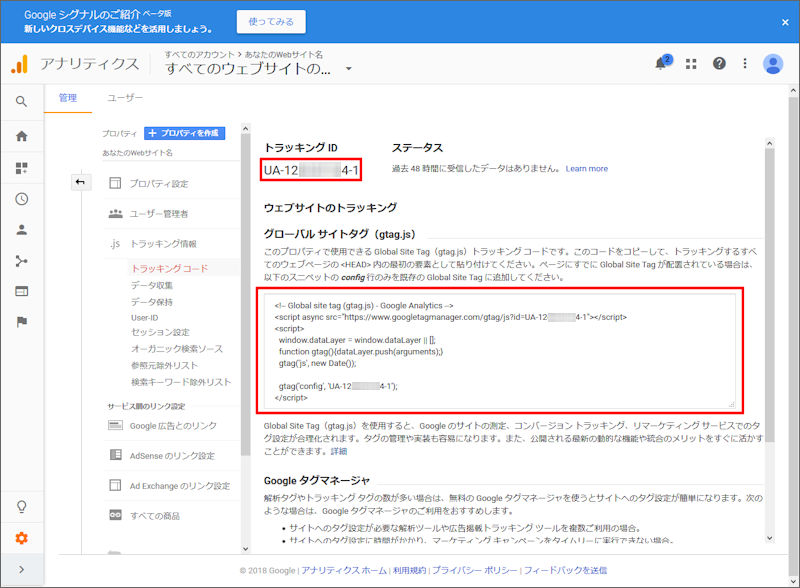
Task: Open AdSense のリンク設定
Action: point(172,456)
